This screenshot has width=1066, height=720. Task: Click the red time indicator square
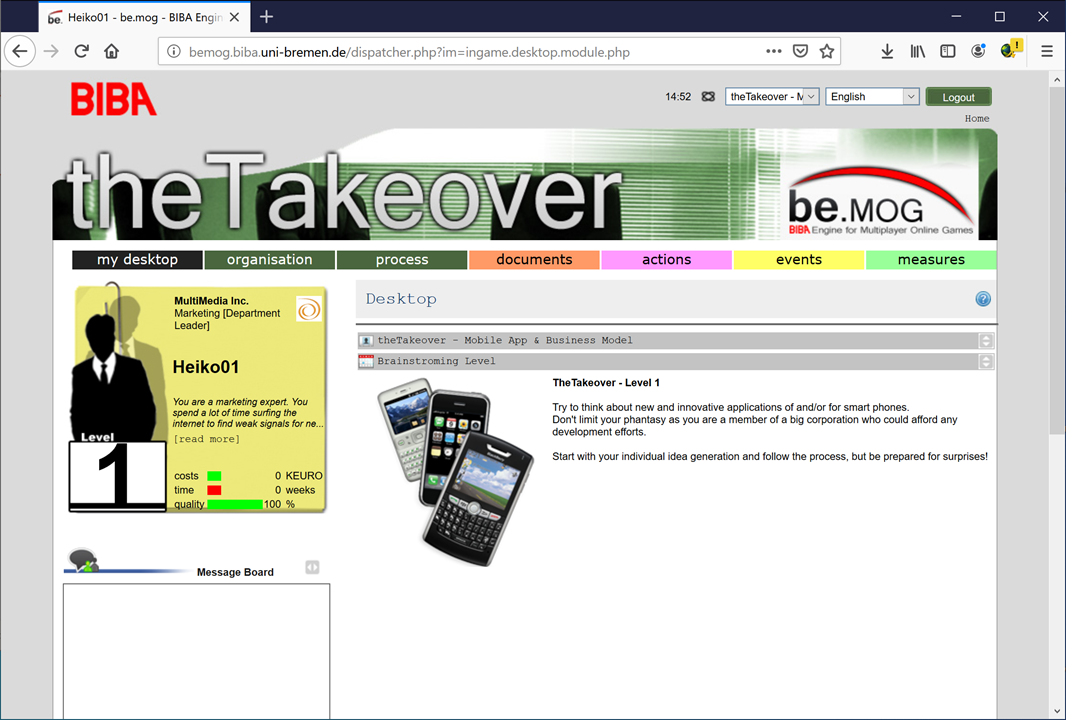click(x=214, y=490)
